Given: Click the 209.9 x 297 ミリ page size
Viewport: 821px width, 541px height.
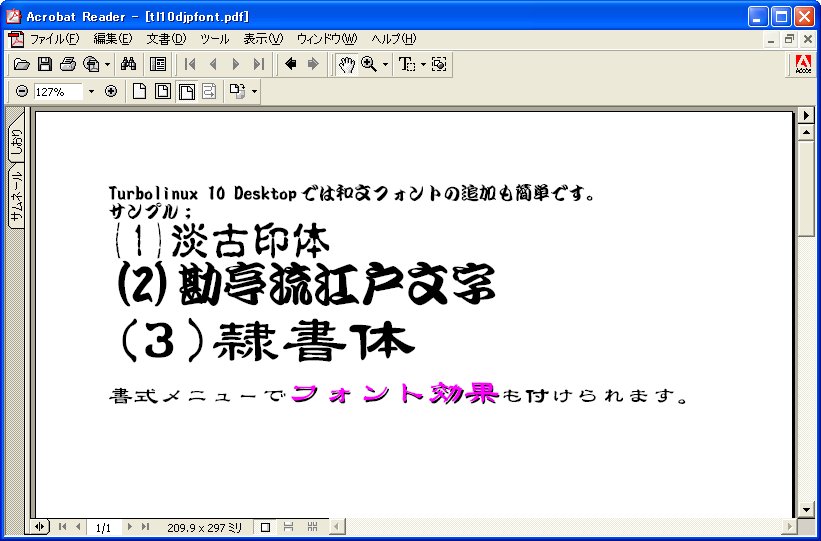Looking at the screenshot, I should [x=204, y=527].
